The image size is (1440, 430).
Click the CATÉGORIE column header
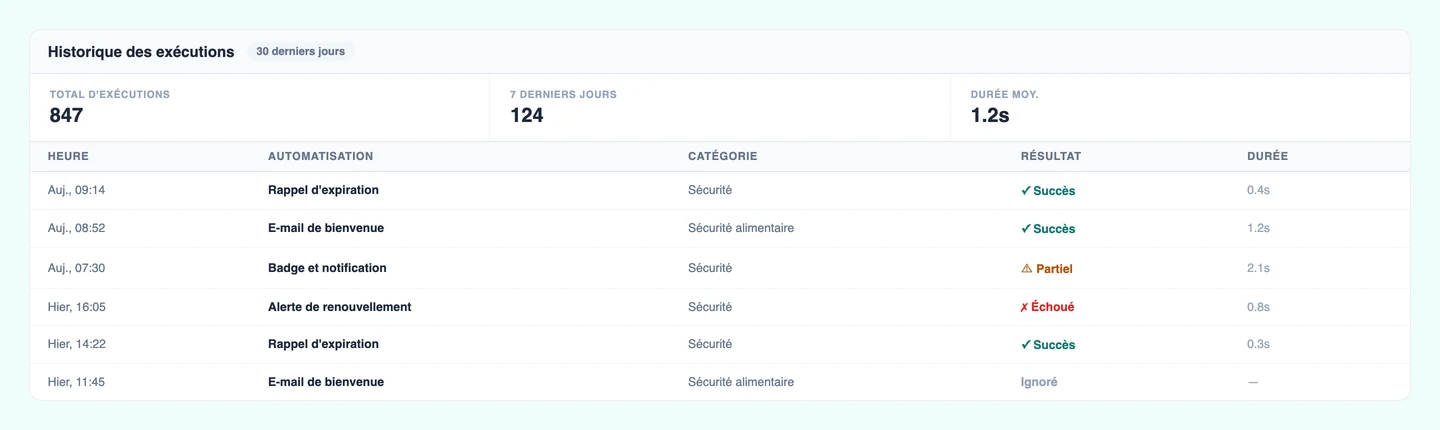tap(723, 156)
